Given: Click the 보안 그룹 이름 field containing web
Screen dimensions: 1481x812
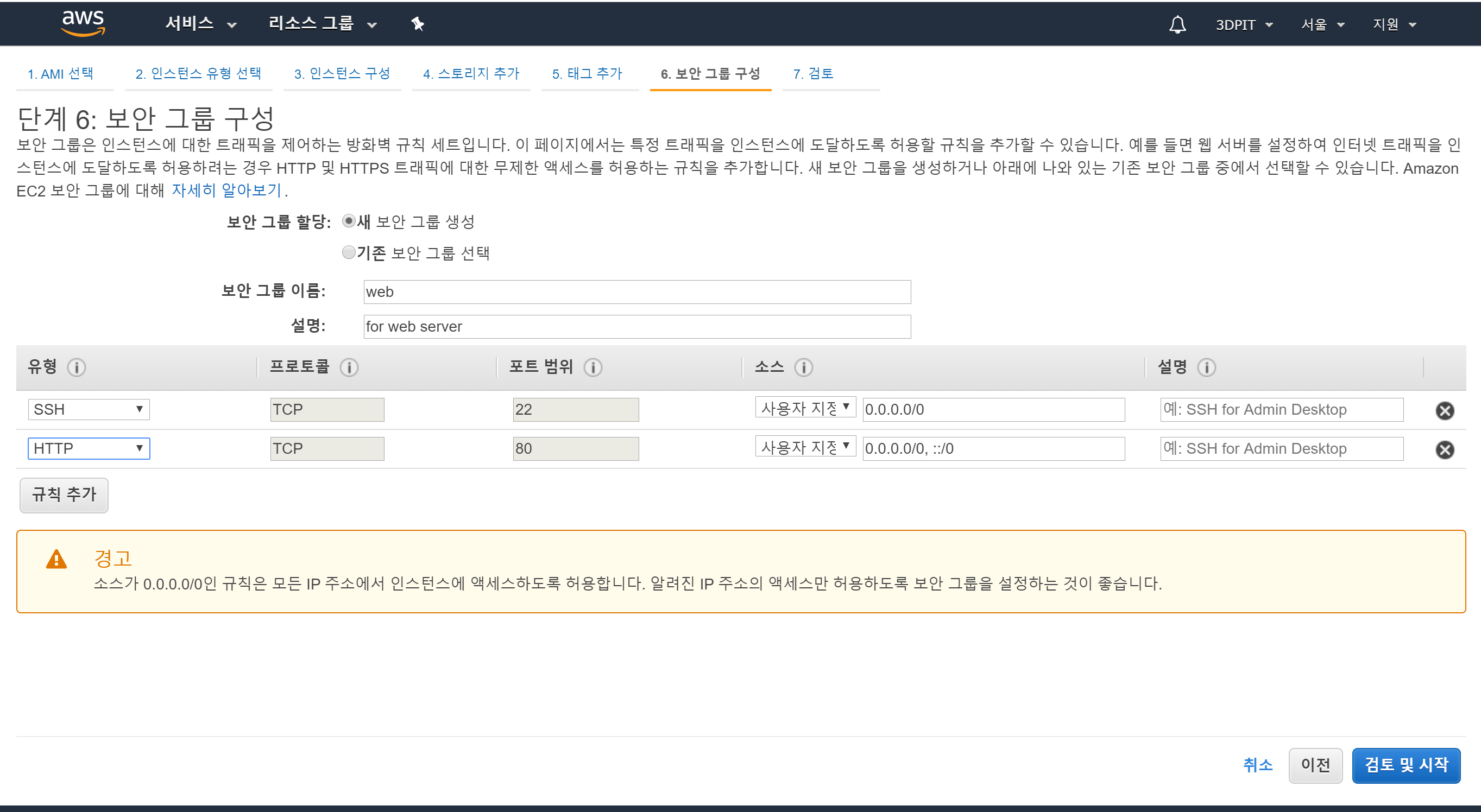Looking at the screenshot, I should 636,292.
